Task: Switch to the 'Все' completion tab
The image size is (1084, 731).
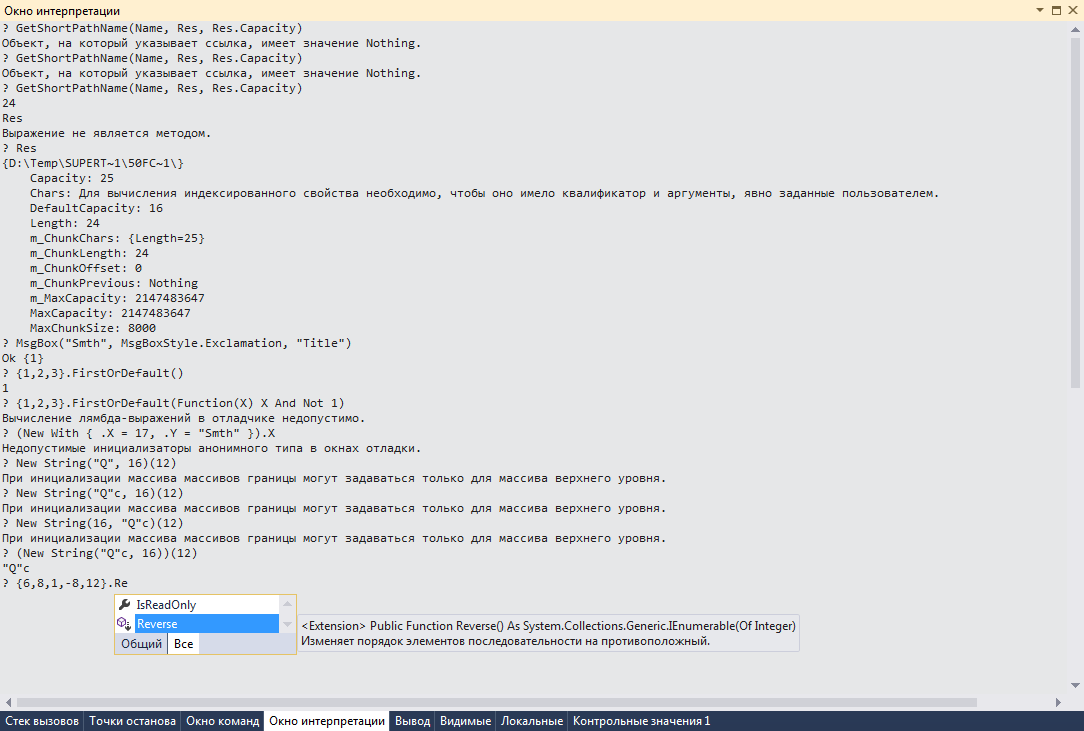Action: point(183,643)
